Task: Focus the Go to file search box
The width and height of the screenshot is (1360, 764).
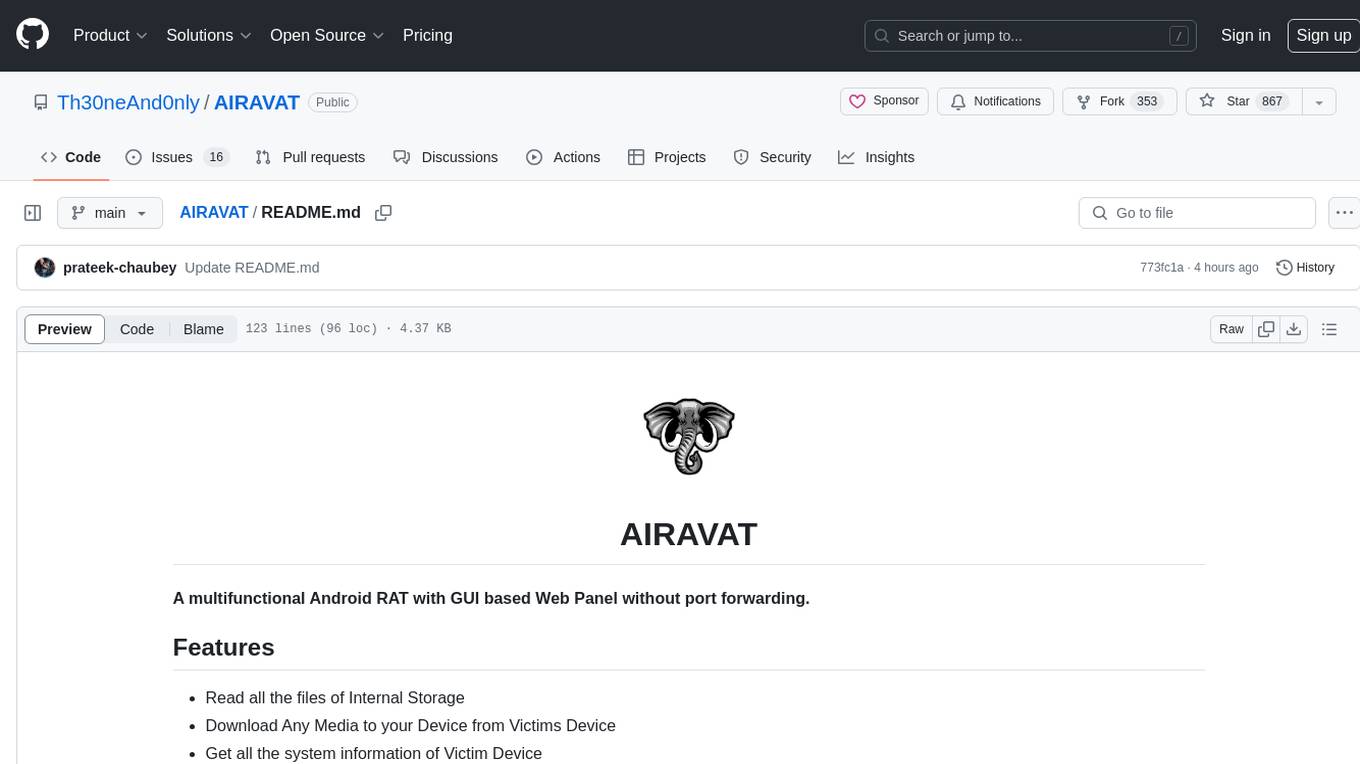Action: pyautogui.click(x=1197, y=213)
